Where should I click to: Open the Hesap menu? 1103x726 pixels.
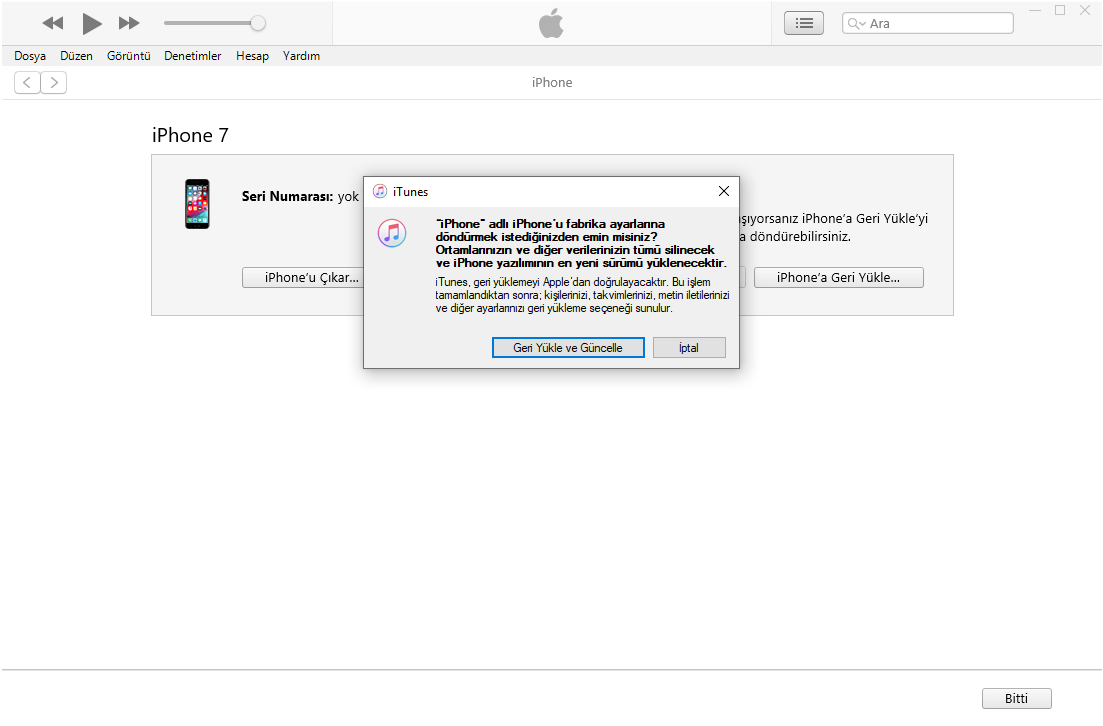253,56
